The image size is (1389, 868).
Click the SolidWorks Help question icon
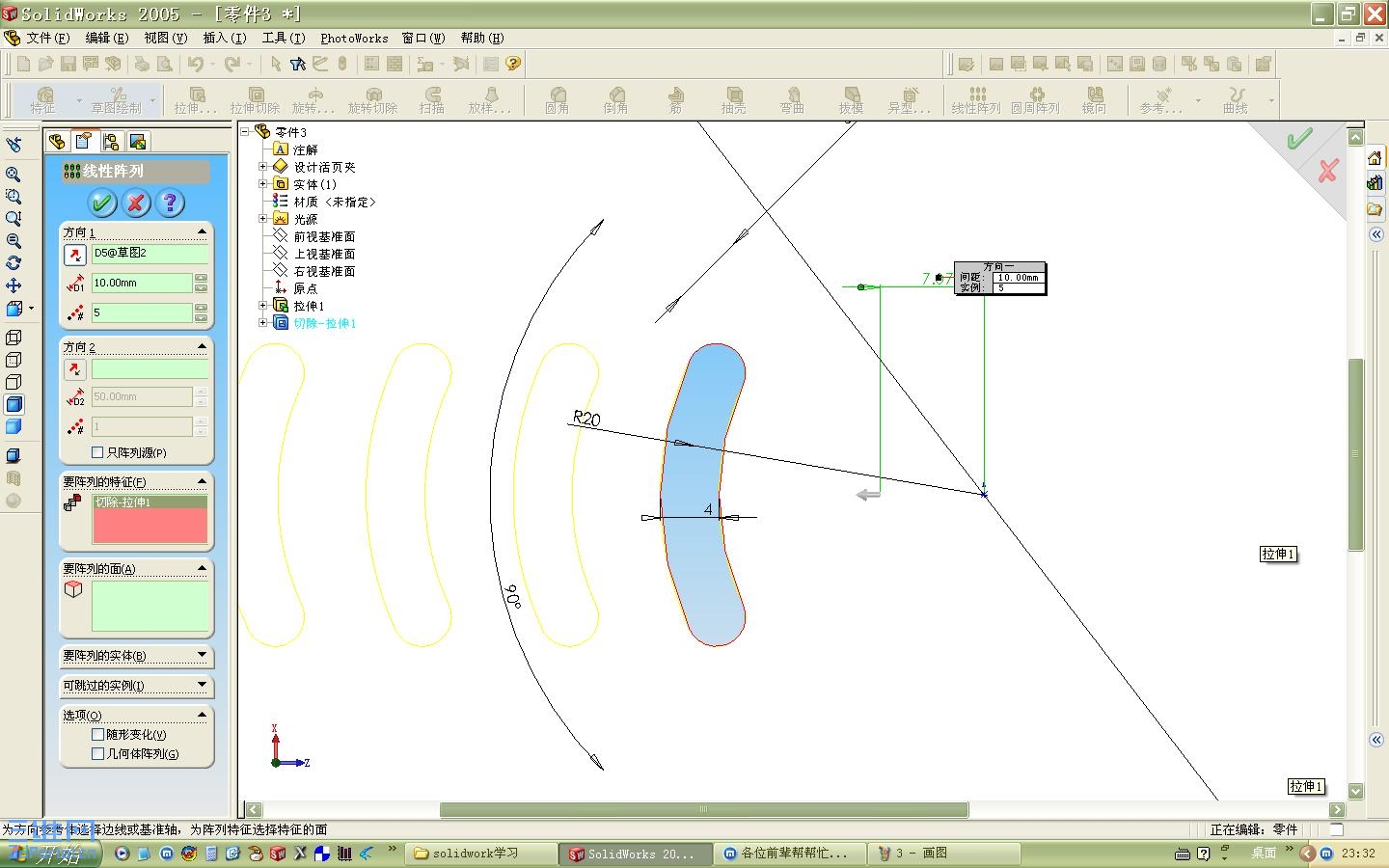tap(513, 64)
